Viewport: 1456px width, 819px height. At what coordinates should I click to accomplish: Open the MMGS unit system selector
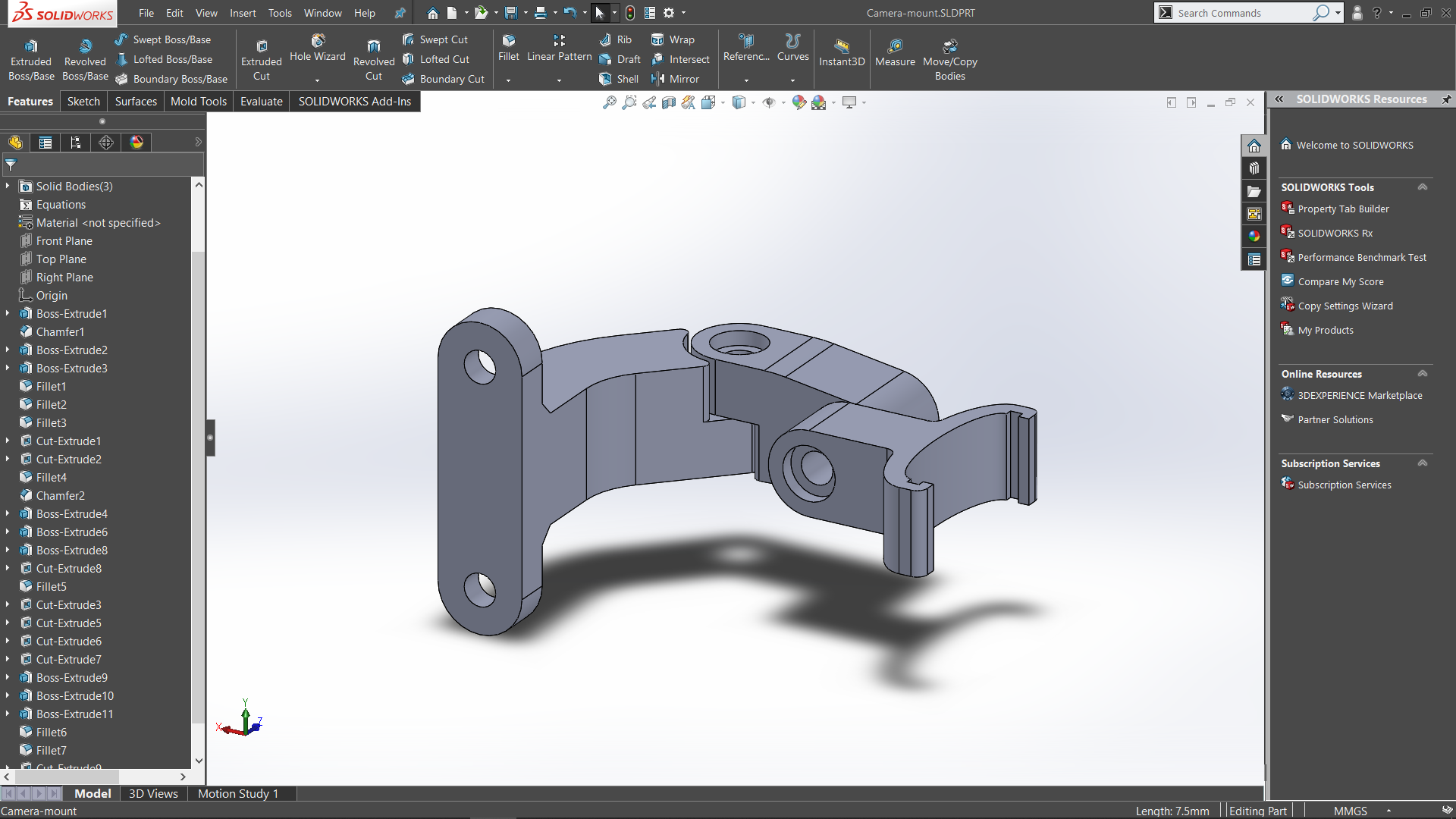1351,811
